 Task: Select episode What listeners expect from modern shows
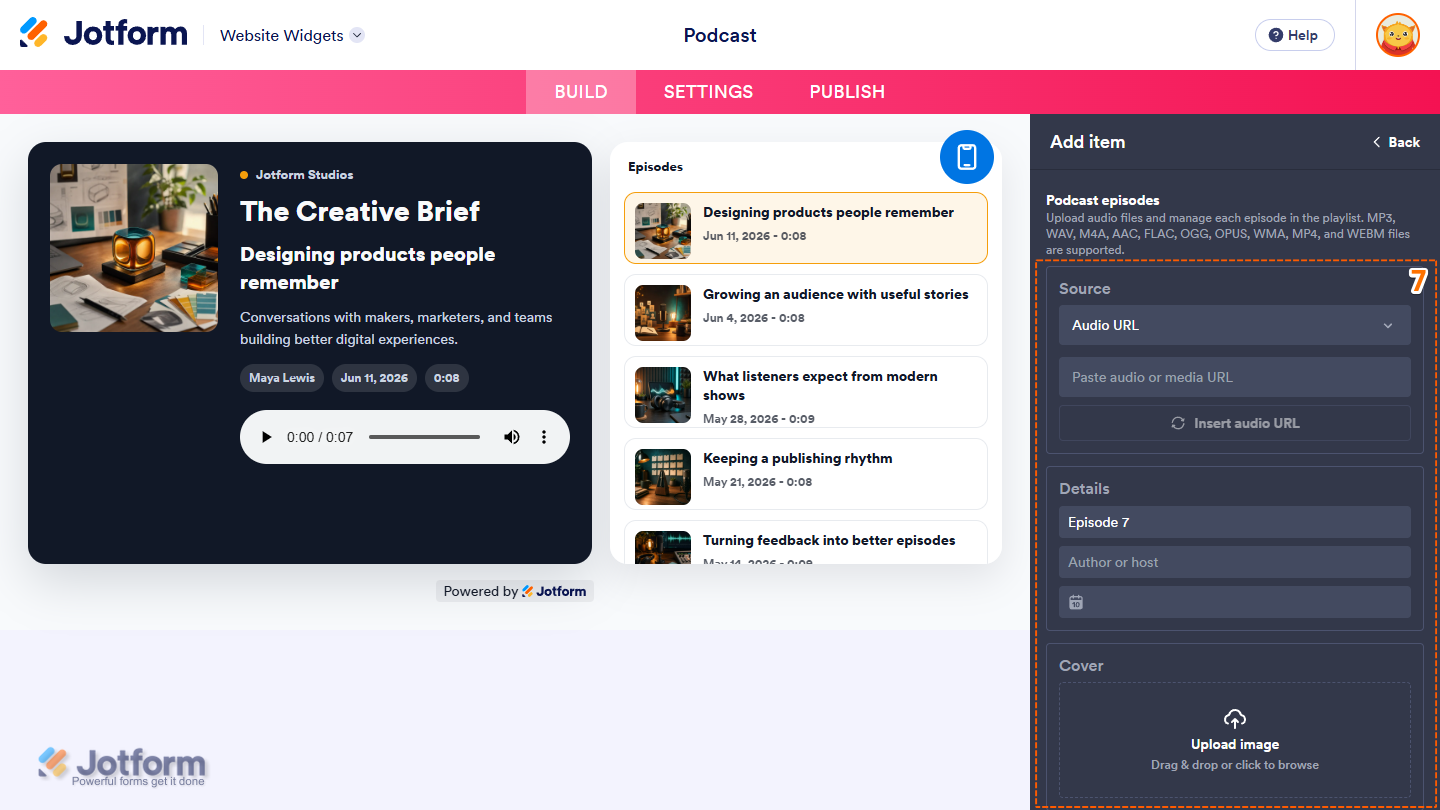pyautogui.click(x=806, y=392)
